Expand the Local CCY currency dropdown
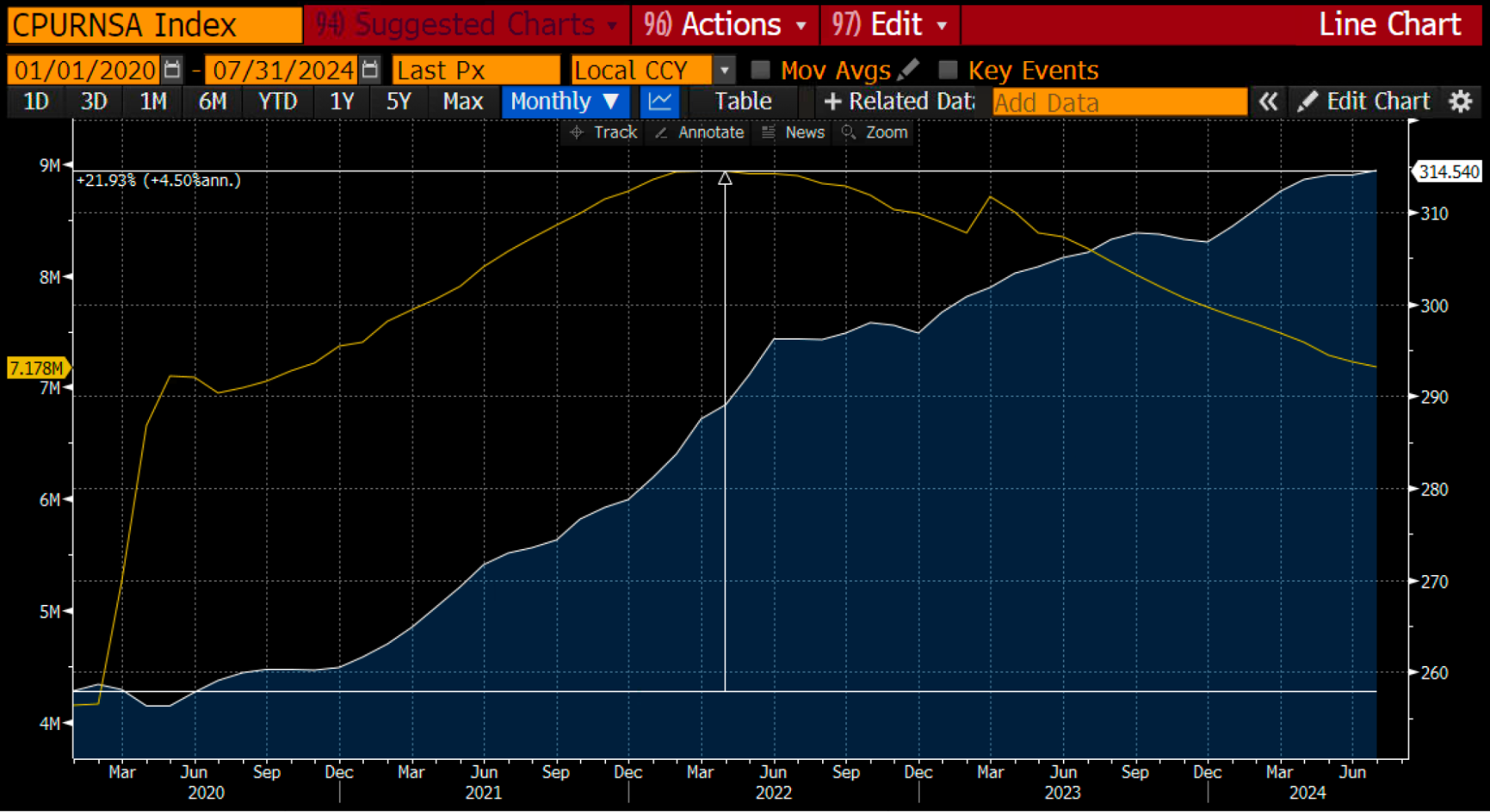 pos(724,71)
